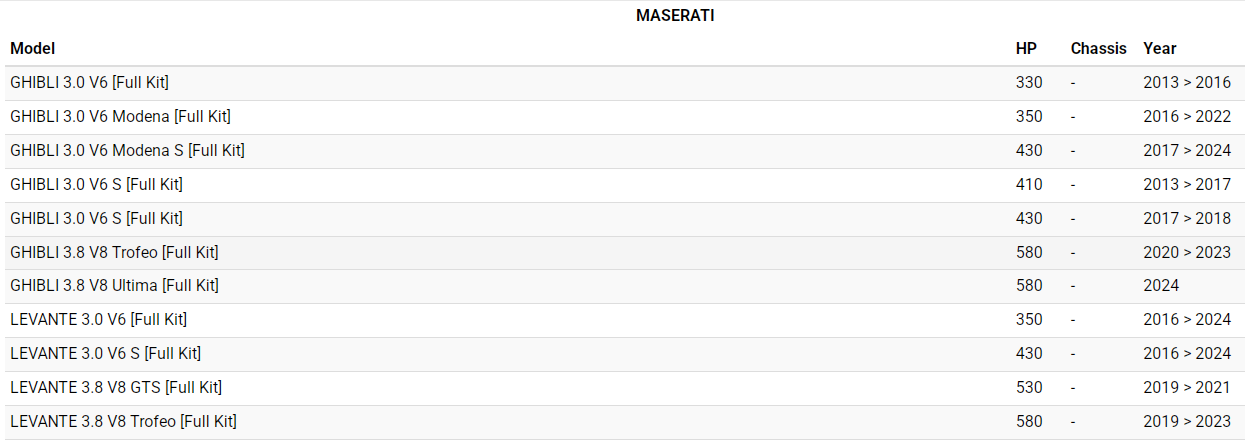1245x441 pixels.
Task: Click the Chassis column header
Action: pyautogui.click(x=1098, y=48)
